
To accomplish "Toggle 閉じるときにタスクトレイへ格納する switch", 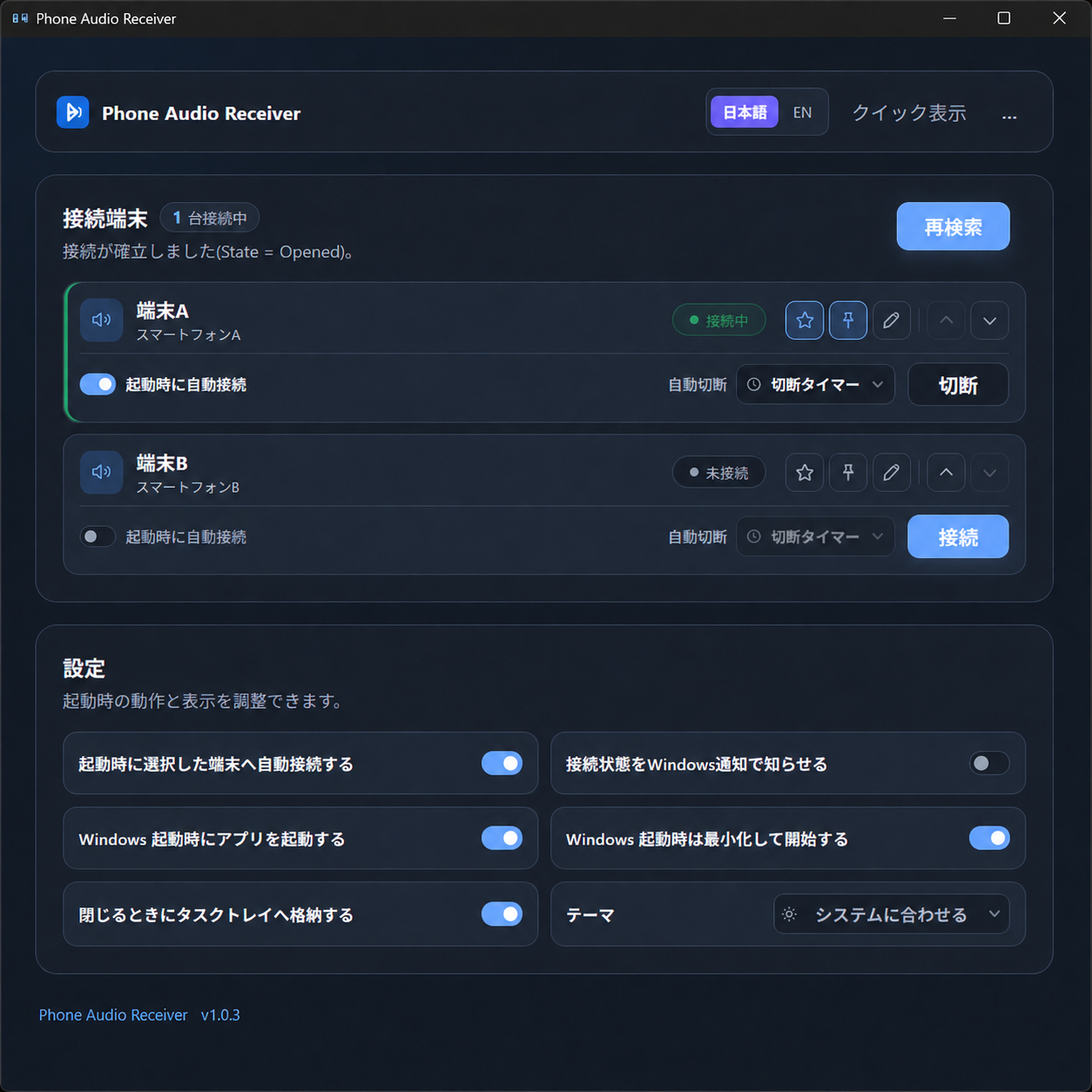I will pyautogui.click(x=502, y=914).
